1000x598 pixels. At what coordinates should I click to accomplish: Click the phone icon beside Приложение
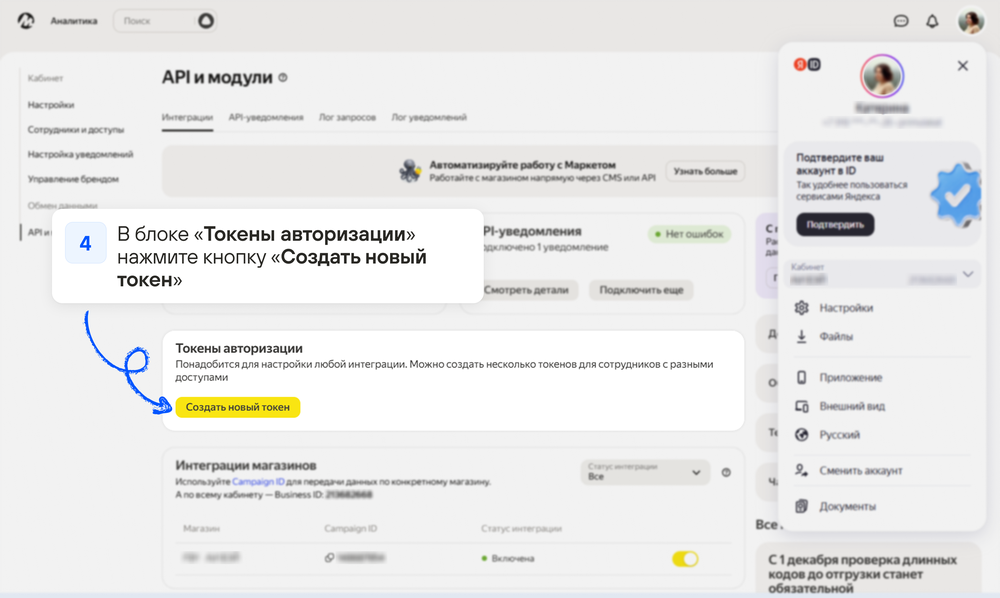pos(802,377)
